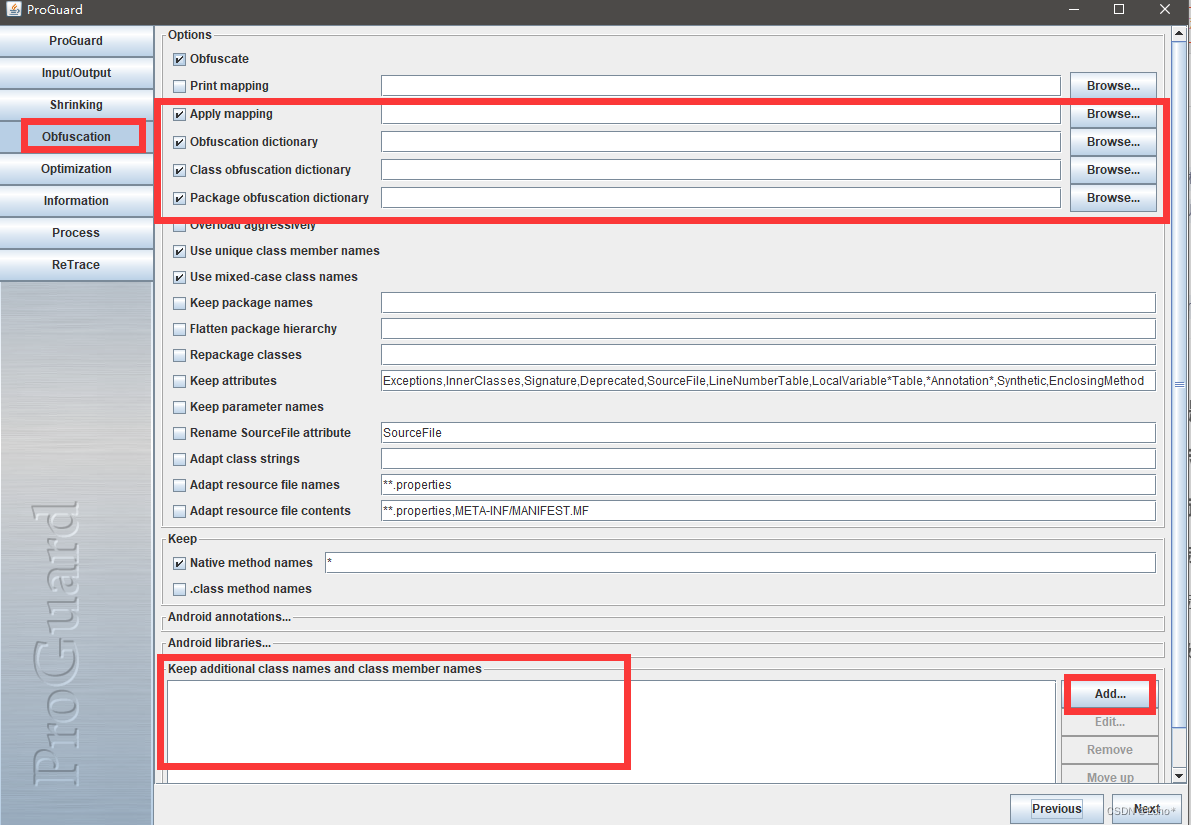Focus the Obfuscation dictionary file field
The width and height of the screenshot is (1191, 825).
(x=721, y=142)
